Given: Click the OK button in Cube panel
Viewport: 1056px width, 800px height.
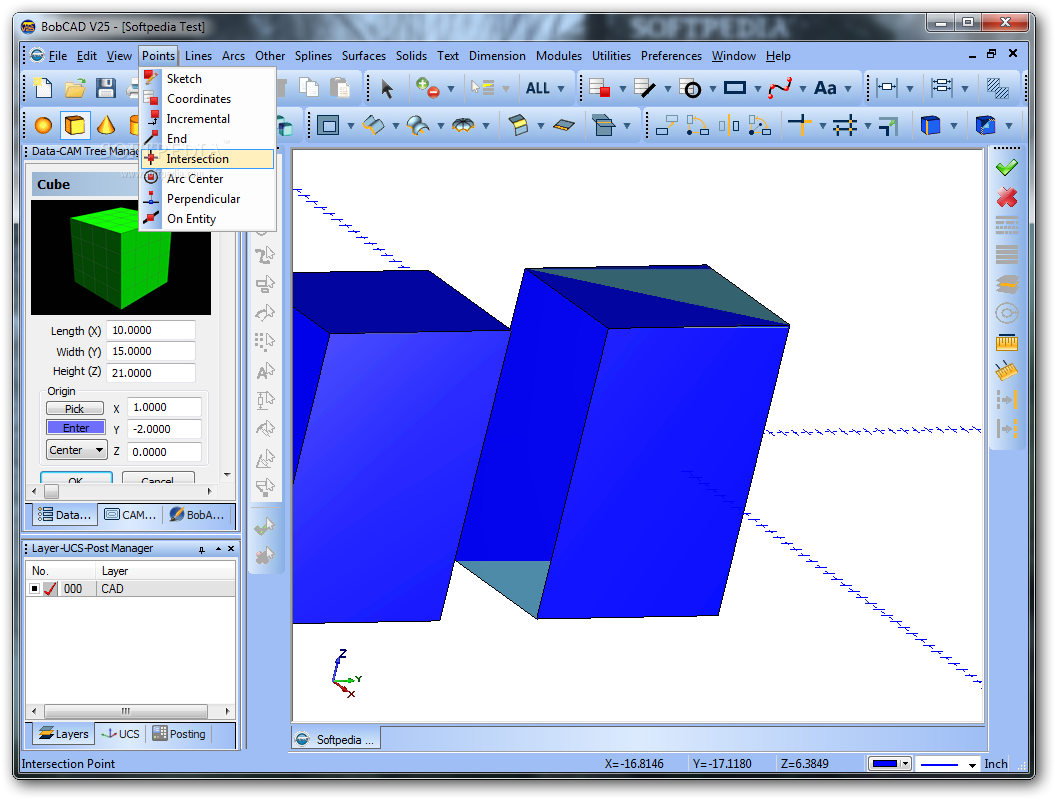Looking at the screenshot, I should point(76,478).
